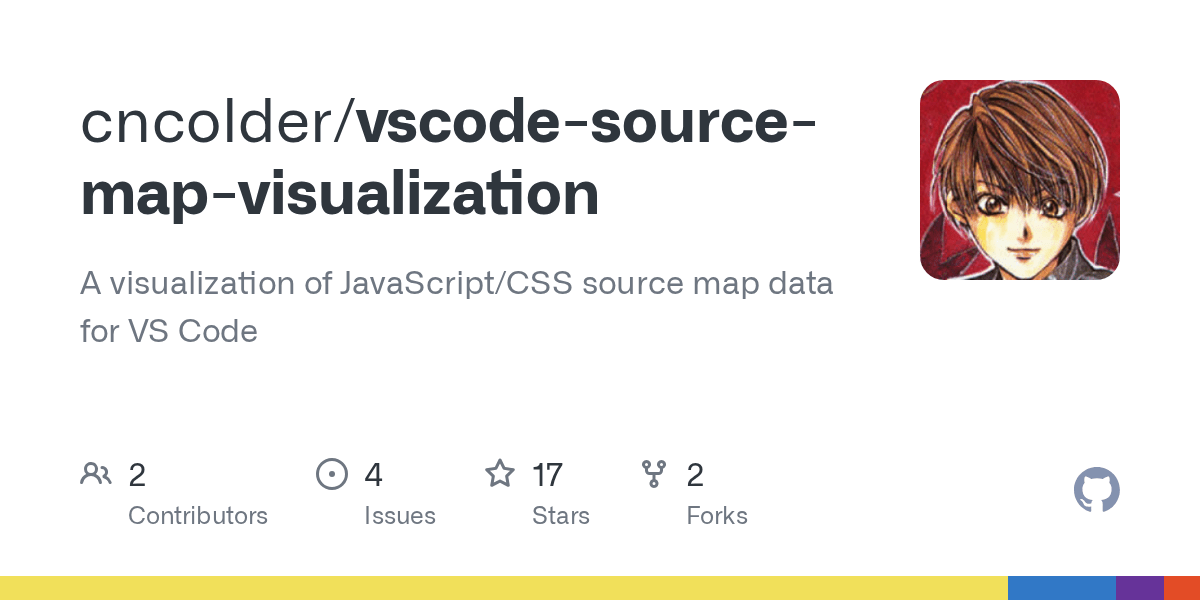Click the repository title vscode-source-map-visualization
This screenshot has height=600, width=1200.
(x=449, y=157)
